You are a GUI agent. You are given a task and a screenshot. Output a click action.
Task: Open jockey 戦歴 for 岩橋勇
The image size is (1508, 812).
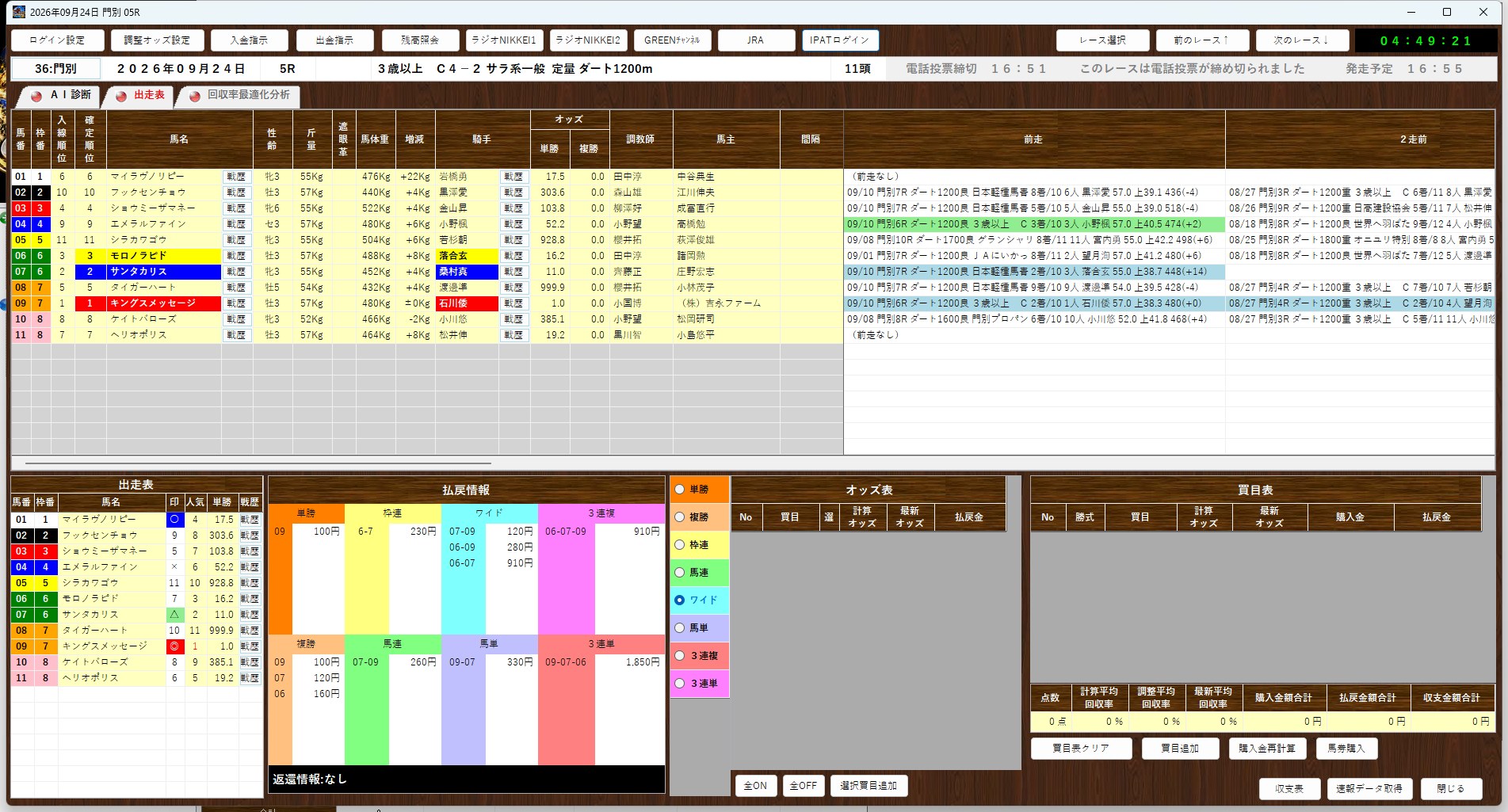(513, 177)
